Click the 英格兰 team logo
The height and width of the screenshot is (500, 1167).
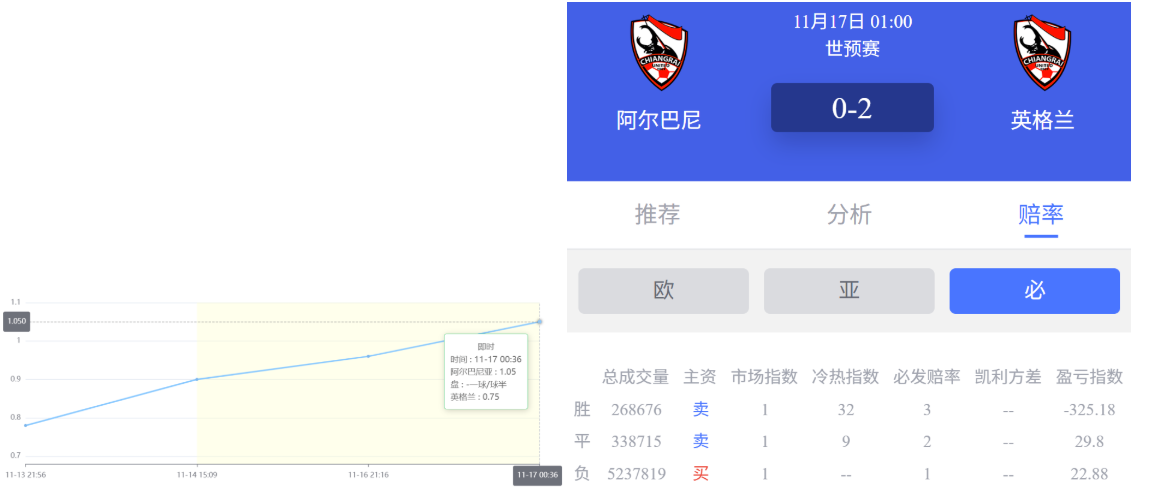tap(1042, 53)
